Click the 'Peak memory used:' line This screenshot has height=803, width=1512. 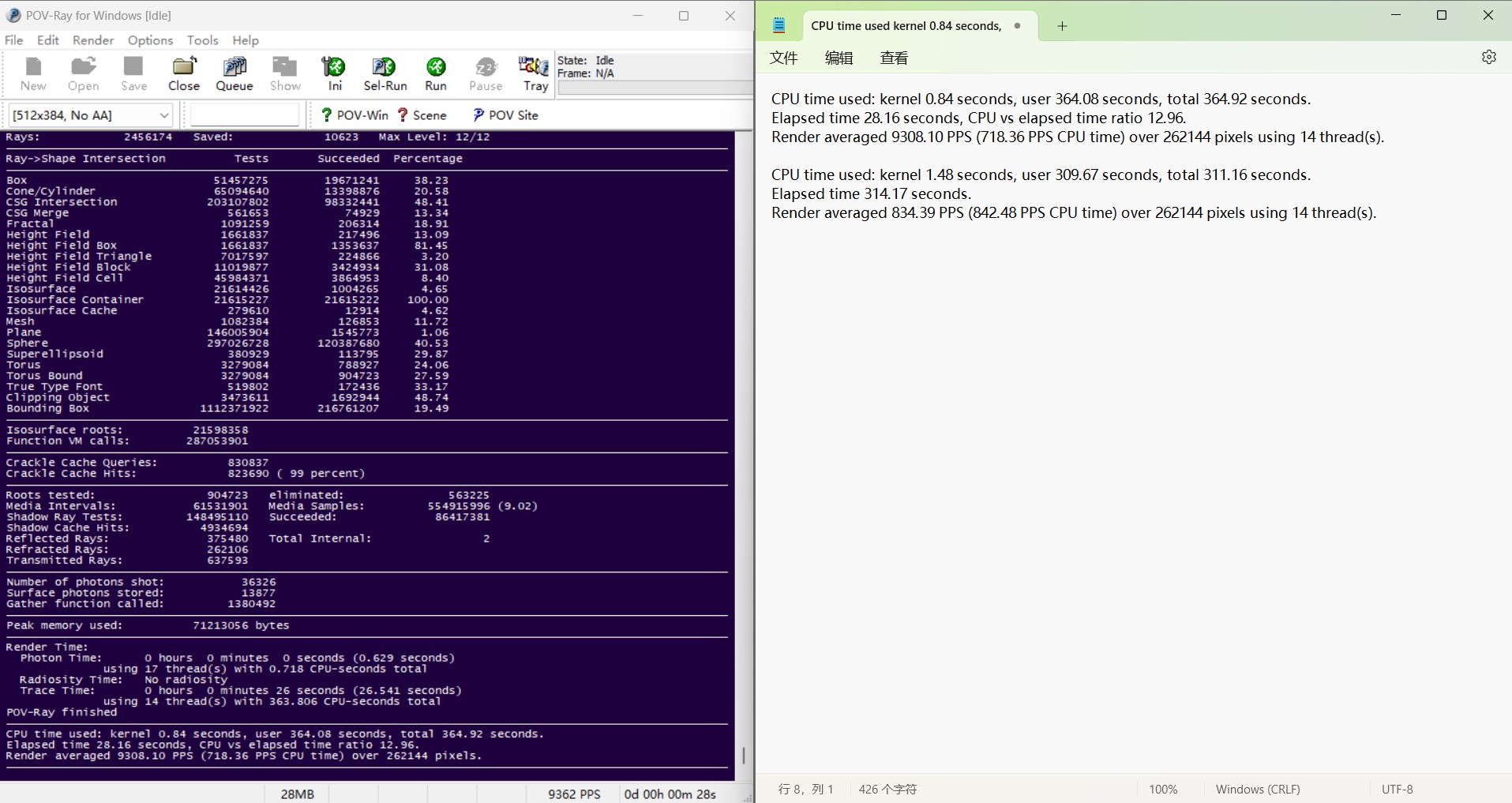click(148, 625)
